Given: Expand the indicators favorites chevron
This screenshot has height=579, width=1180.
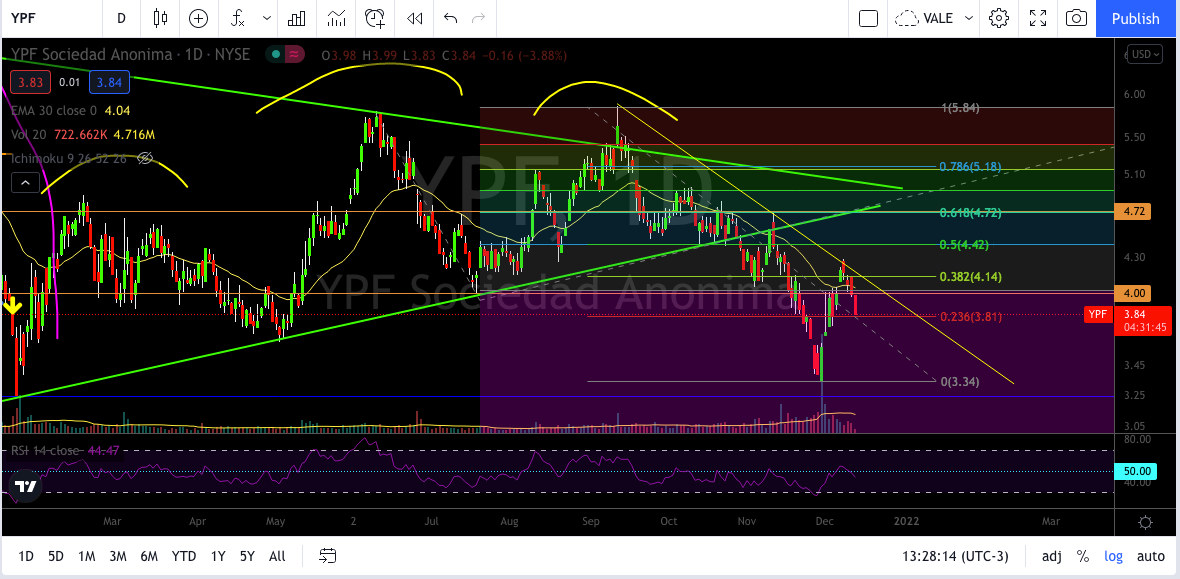Looking at the screenshot, I should 266,18.
